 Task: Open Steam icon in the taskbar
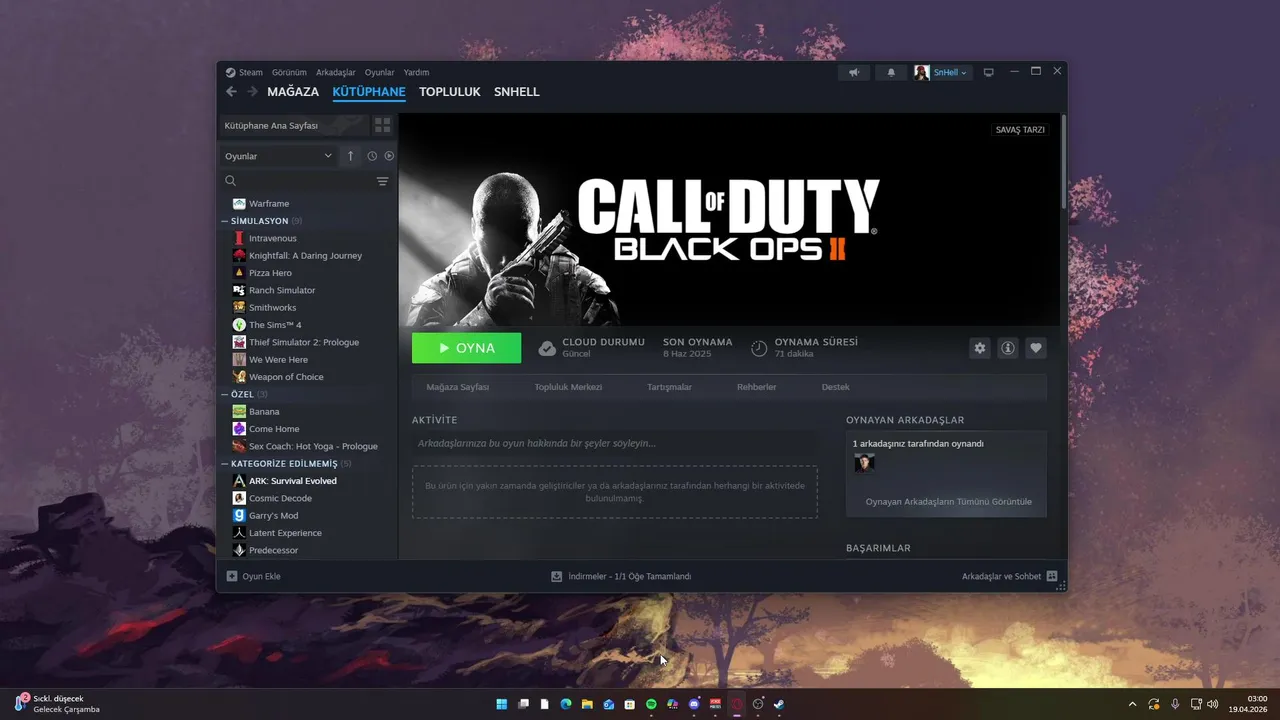[779, 704]
